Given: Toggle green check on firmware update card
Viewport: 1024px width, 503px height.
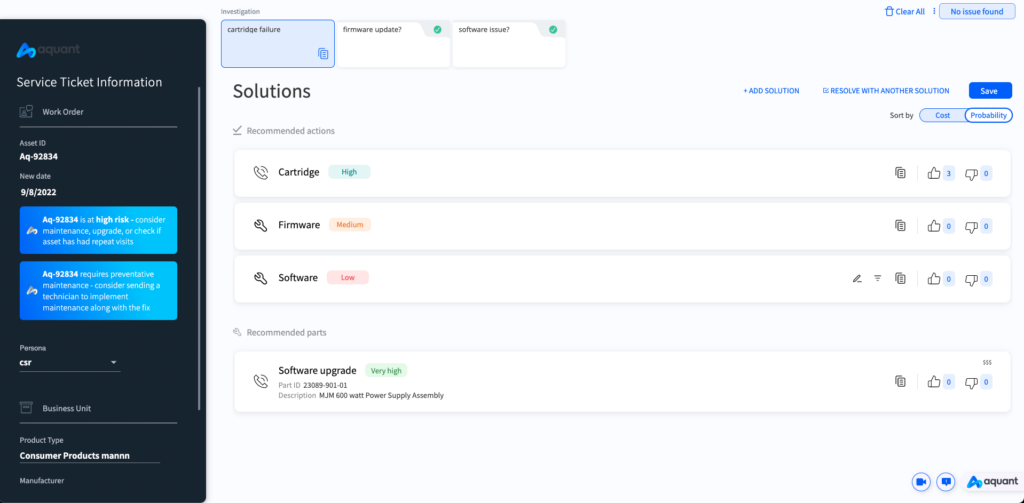Looking at the screenshot, I should (x=437, y=30).
